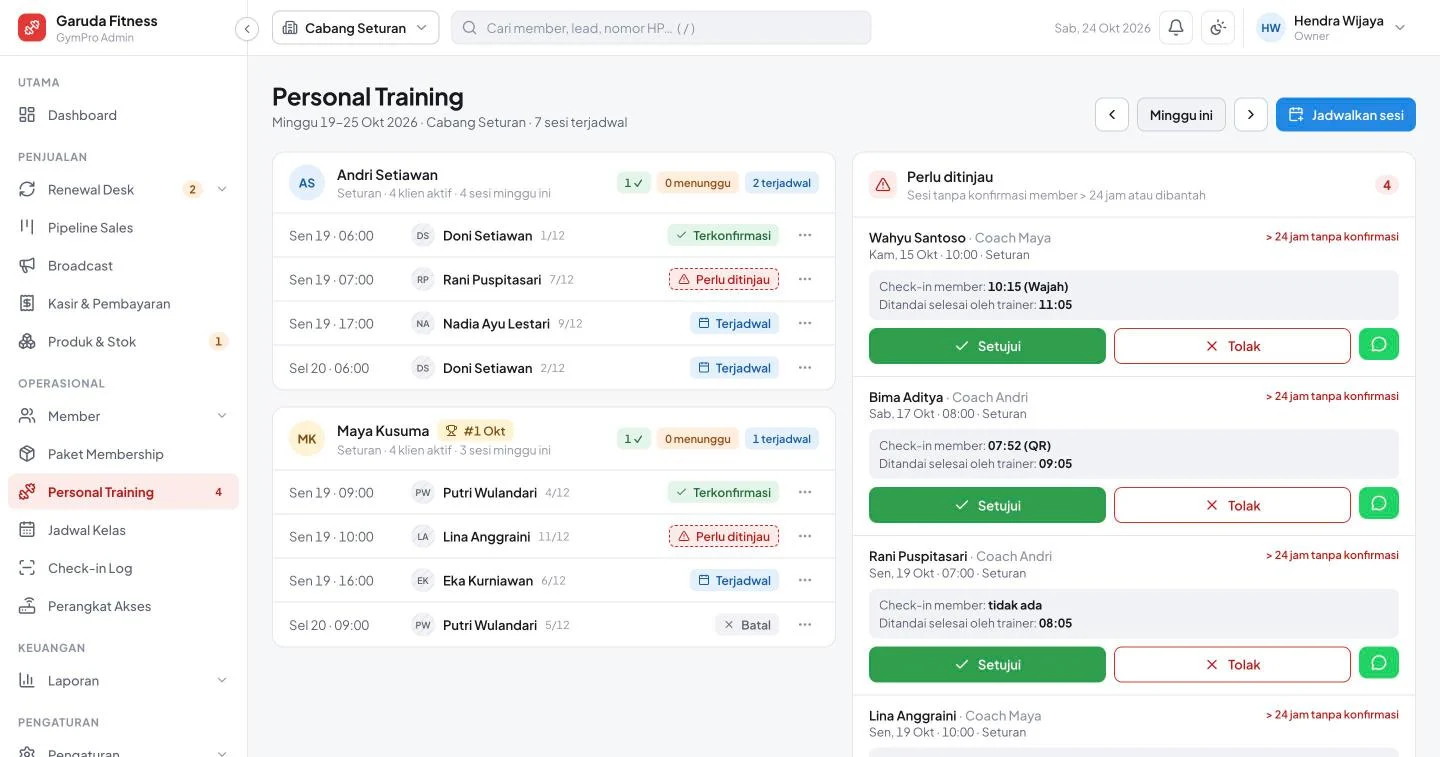Click Andri Setiawan's 2 terjadwal chip
Viewport: 1440px width, 757px height.
point(782,183)
